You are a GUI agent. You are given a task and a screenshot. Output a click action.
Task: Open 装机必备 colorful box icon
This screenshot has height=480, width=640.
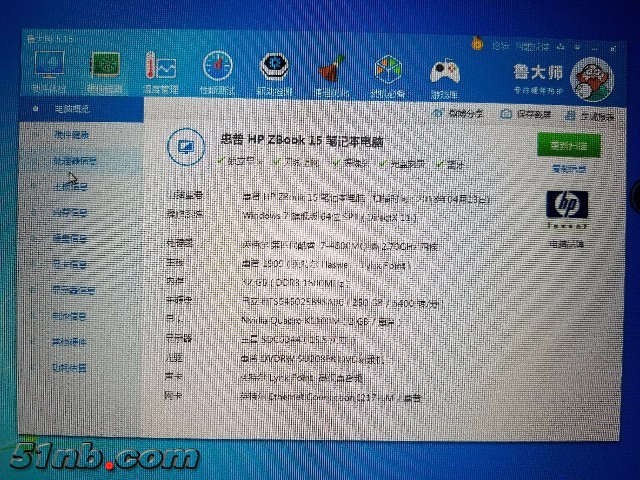[x=388, y=70]
